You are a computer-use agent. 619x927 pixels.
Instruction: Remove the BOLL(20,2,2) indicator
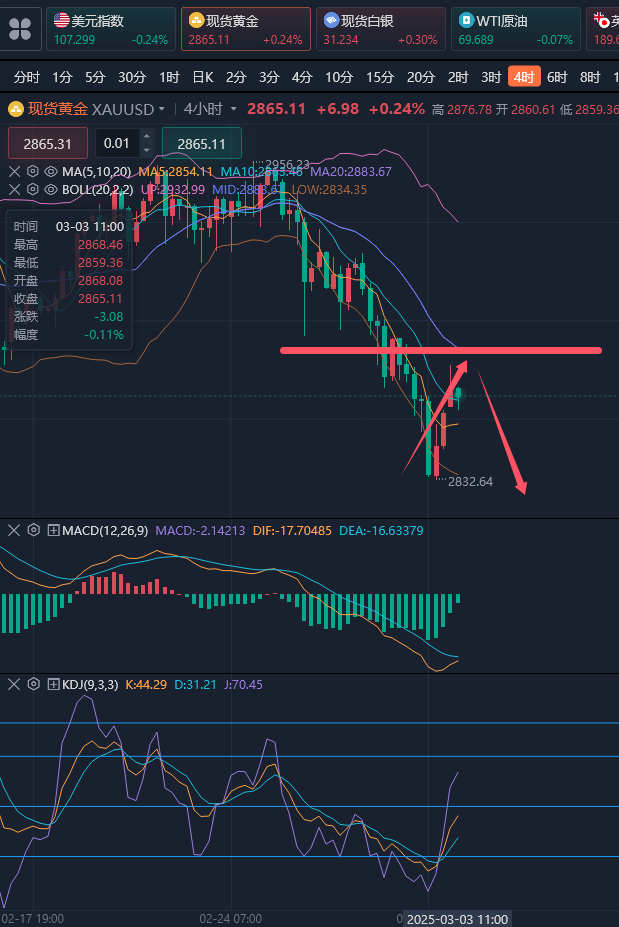[x=15, y=190]
